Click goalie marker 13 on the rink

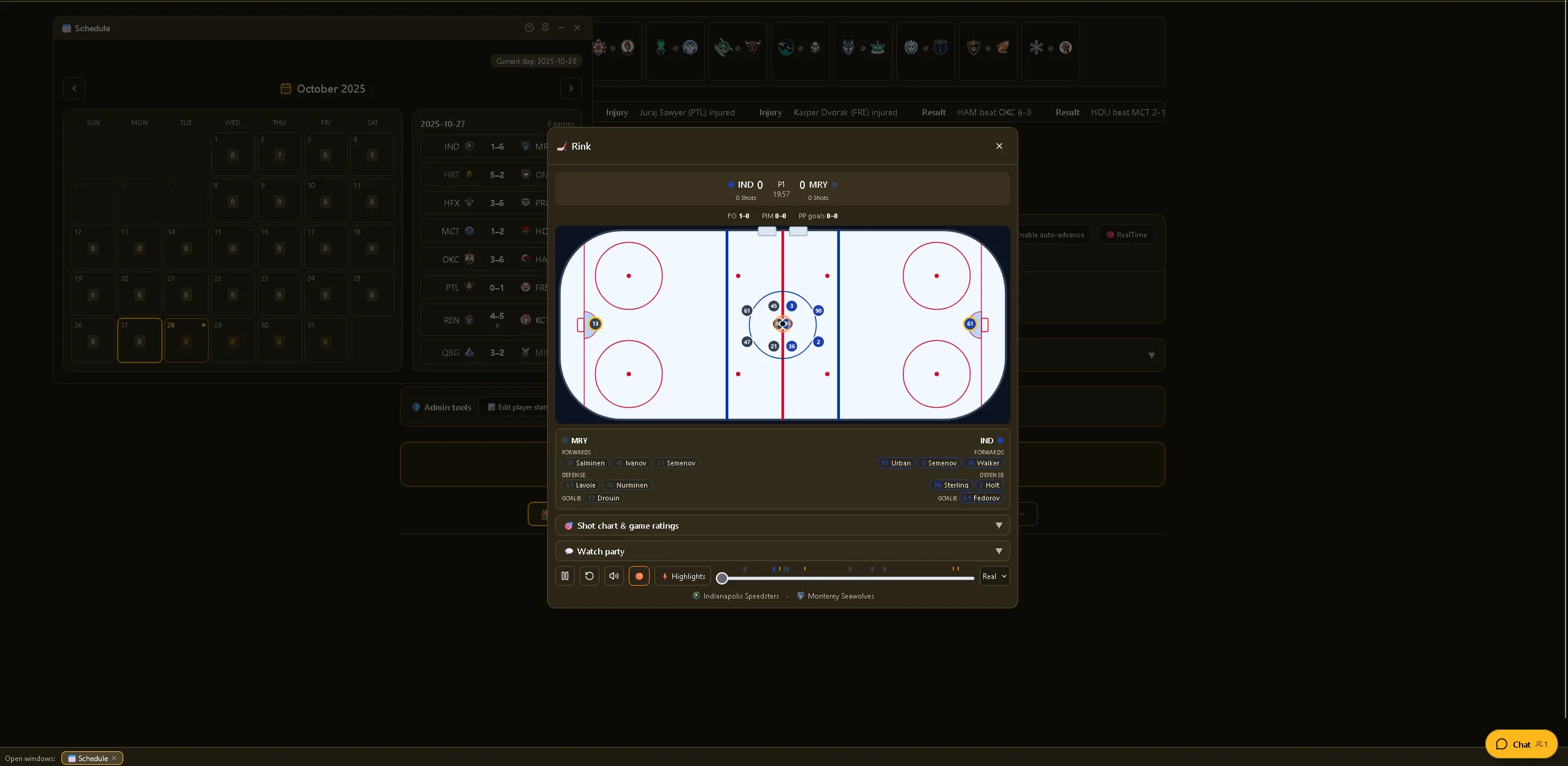(595, 324)
